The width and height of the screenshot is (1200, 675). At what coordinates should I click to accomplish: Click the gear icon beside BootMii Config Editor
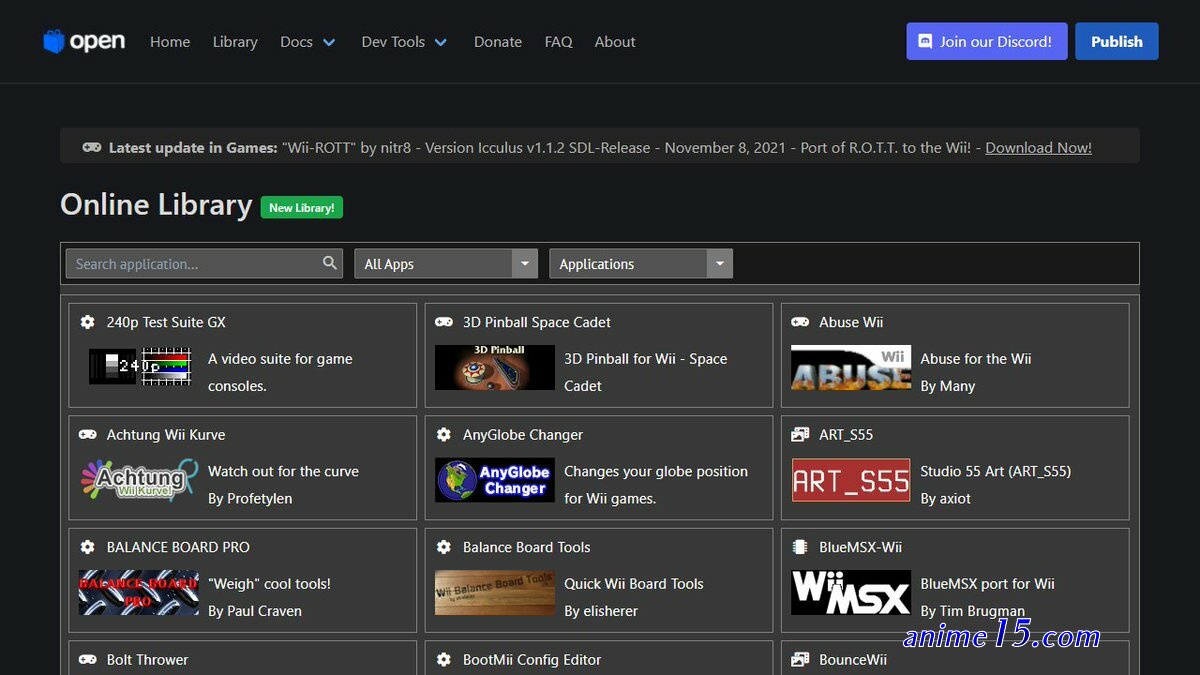tap(444, 660)
